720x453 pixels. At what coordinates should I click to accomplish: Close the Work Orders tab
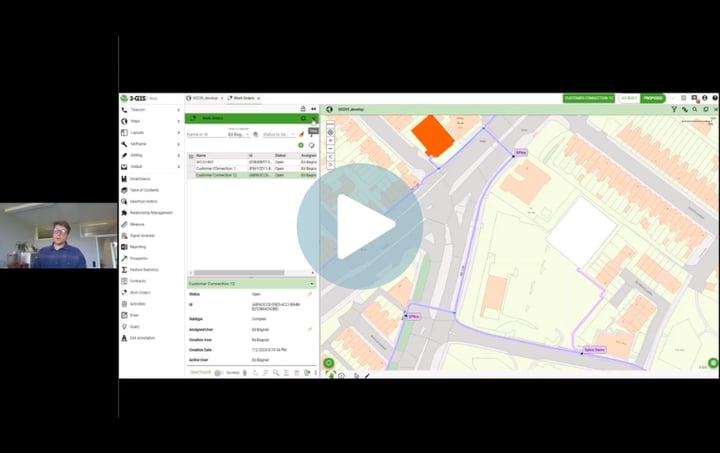point(259,98)
